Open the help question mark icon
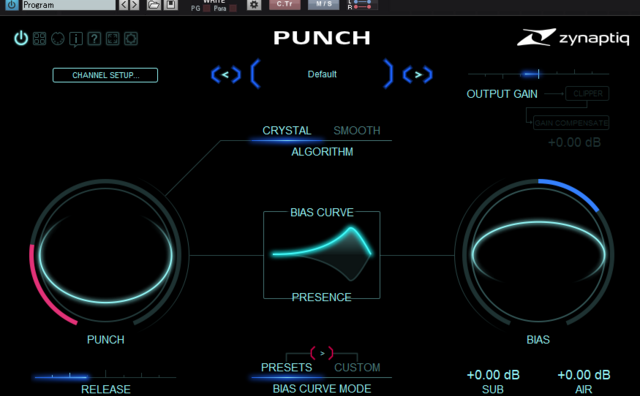Viewport: 640px width, 396px height. pyautogui.click(x=94, y=39)
